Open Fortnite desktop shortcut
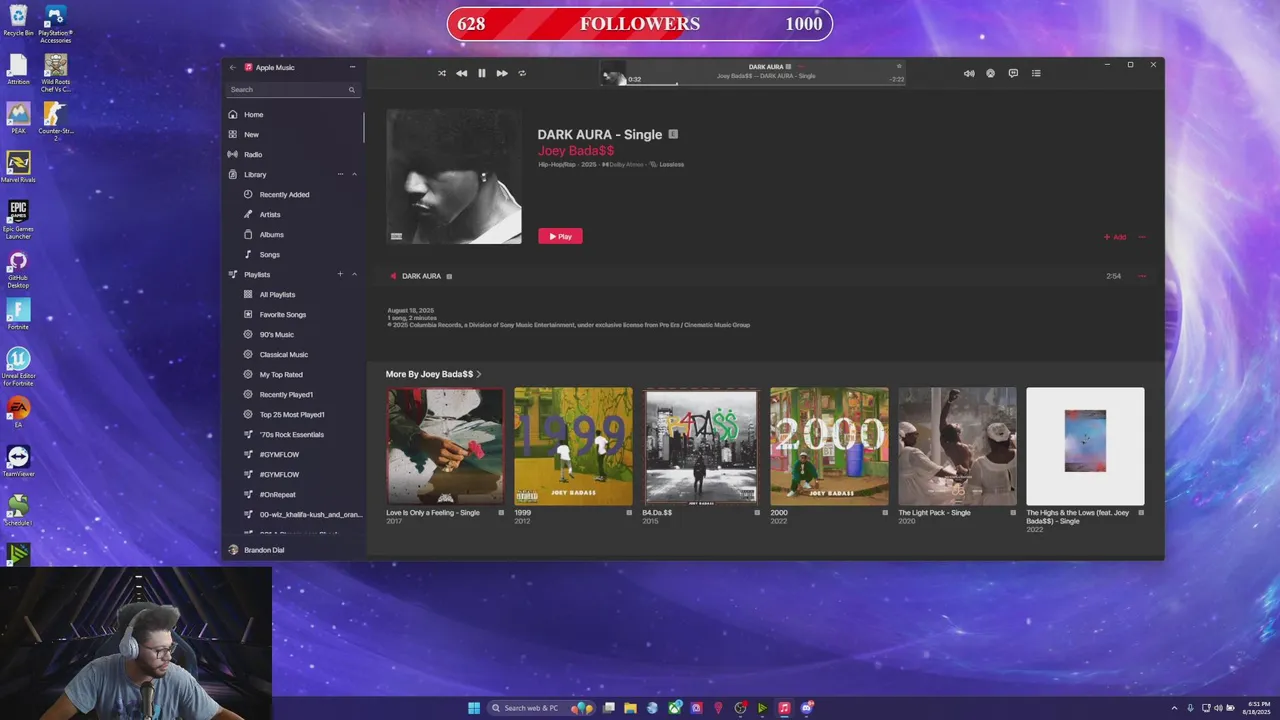1280x720 pixels. 18,314
